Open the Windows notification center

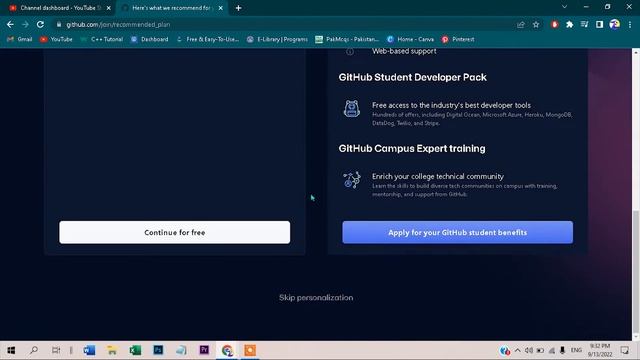pyautogui.click(x=624, y=350)
